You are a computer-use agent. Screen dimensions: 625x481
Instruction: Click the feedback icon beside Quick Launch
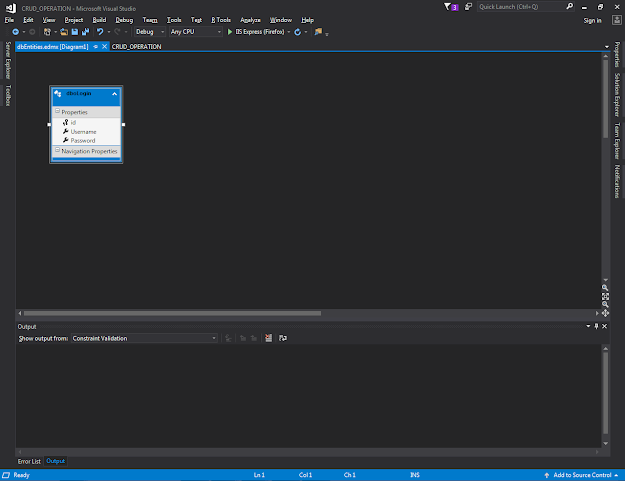point(468,7)
